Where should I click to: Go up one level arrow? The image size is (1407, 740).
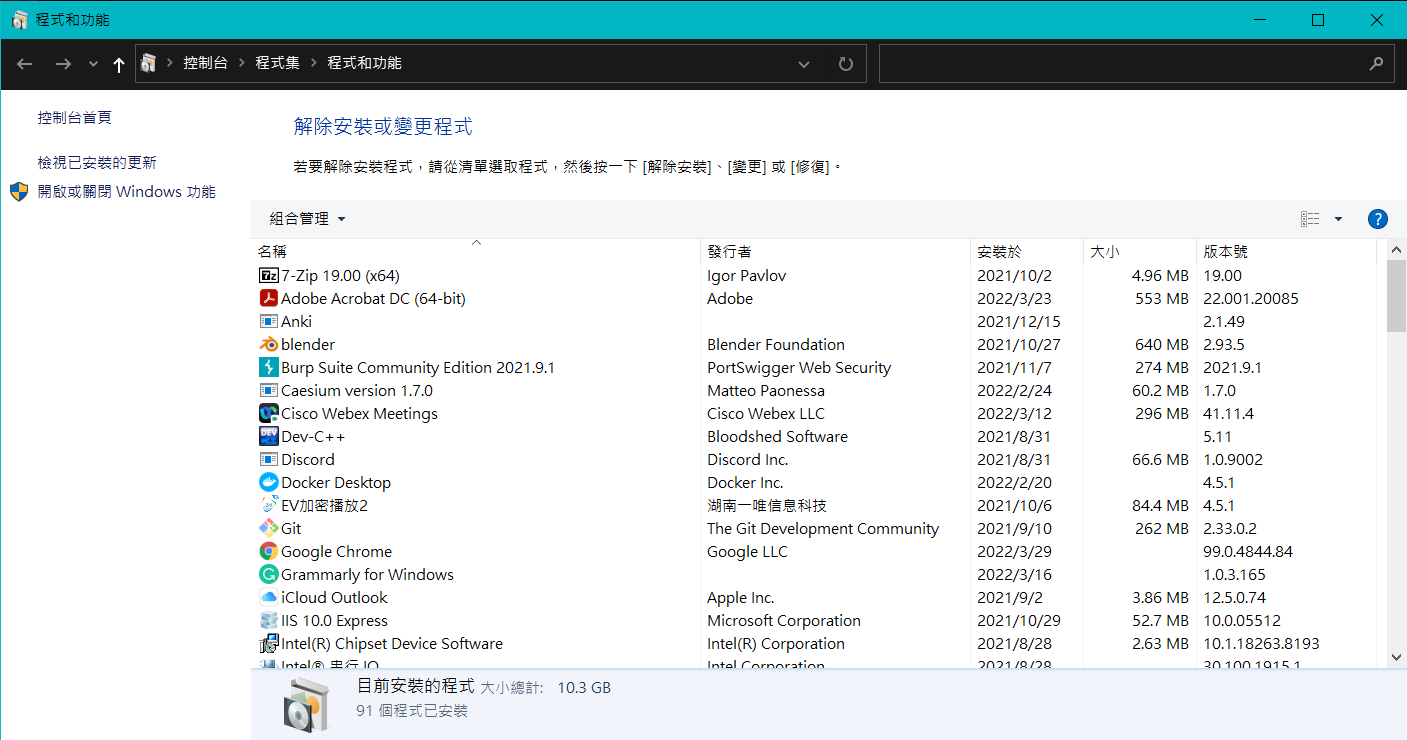pos(119,64)
